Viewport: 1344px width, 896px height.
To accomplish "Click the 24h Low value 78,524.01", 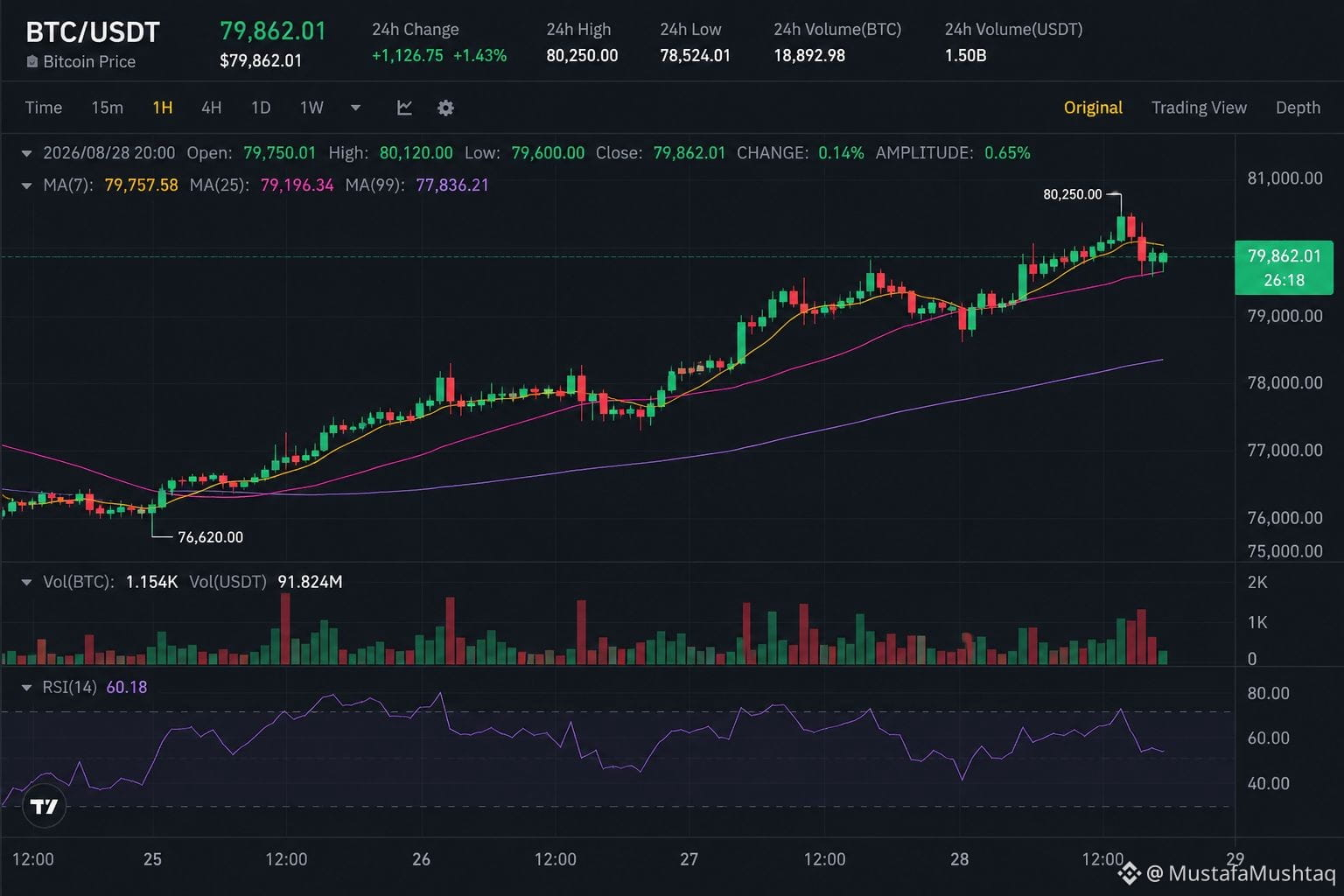I will (695, 55).
